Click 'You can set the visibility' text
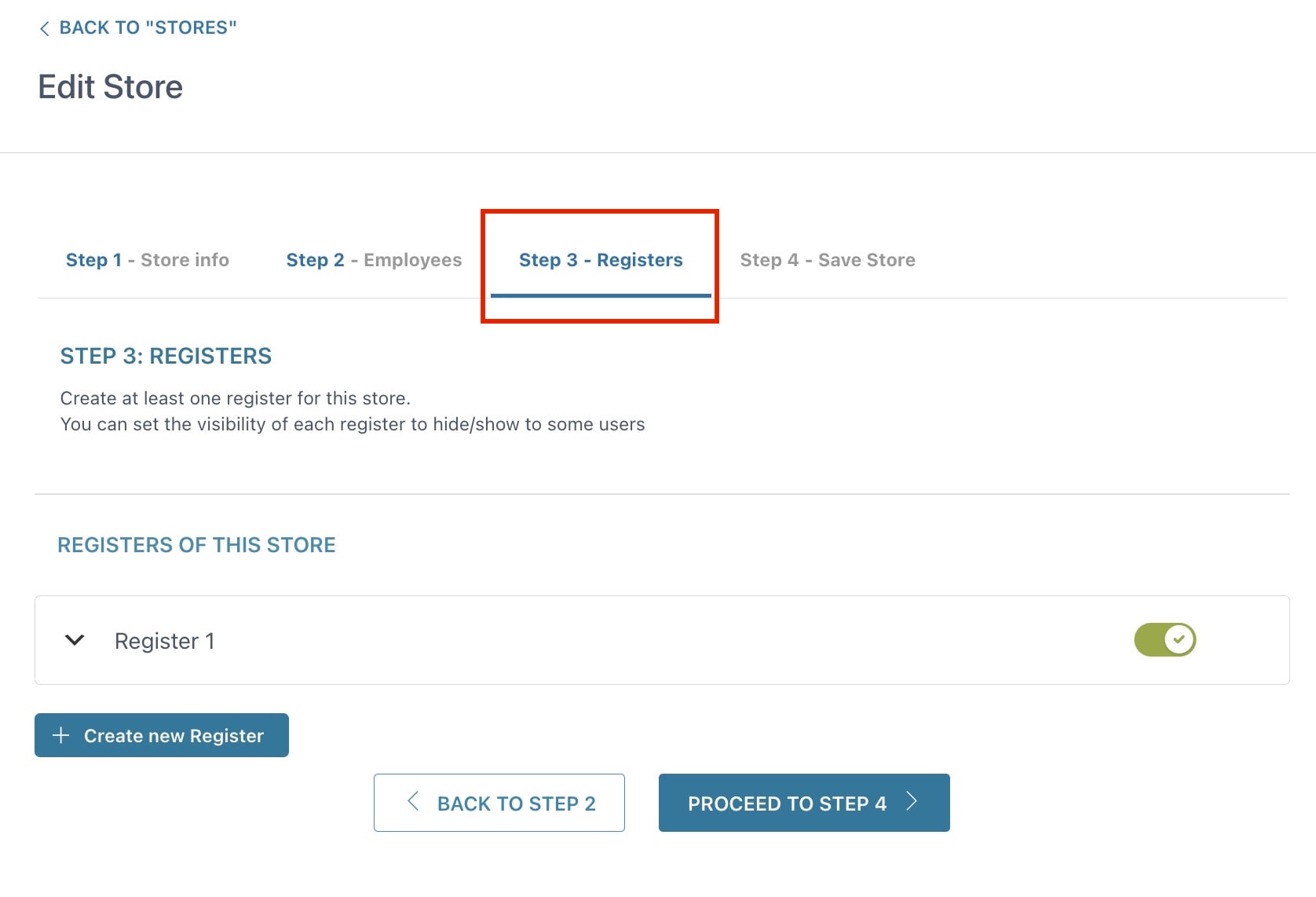1316x897 pixels. click(353, 424)
